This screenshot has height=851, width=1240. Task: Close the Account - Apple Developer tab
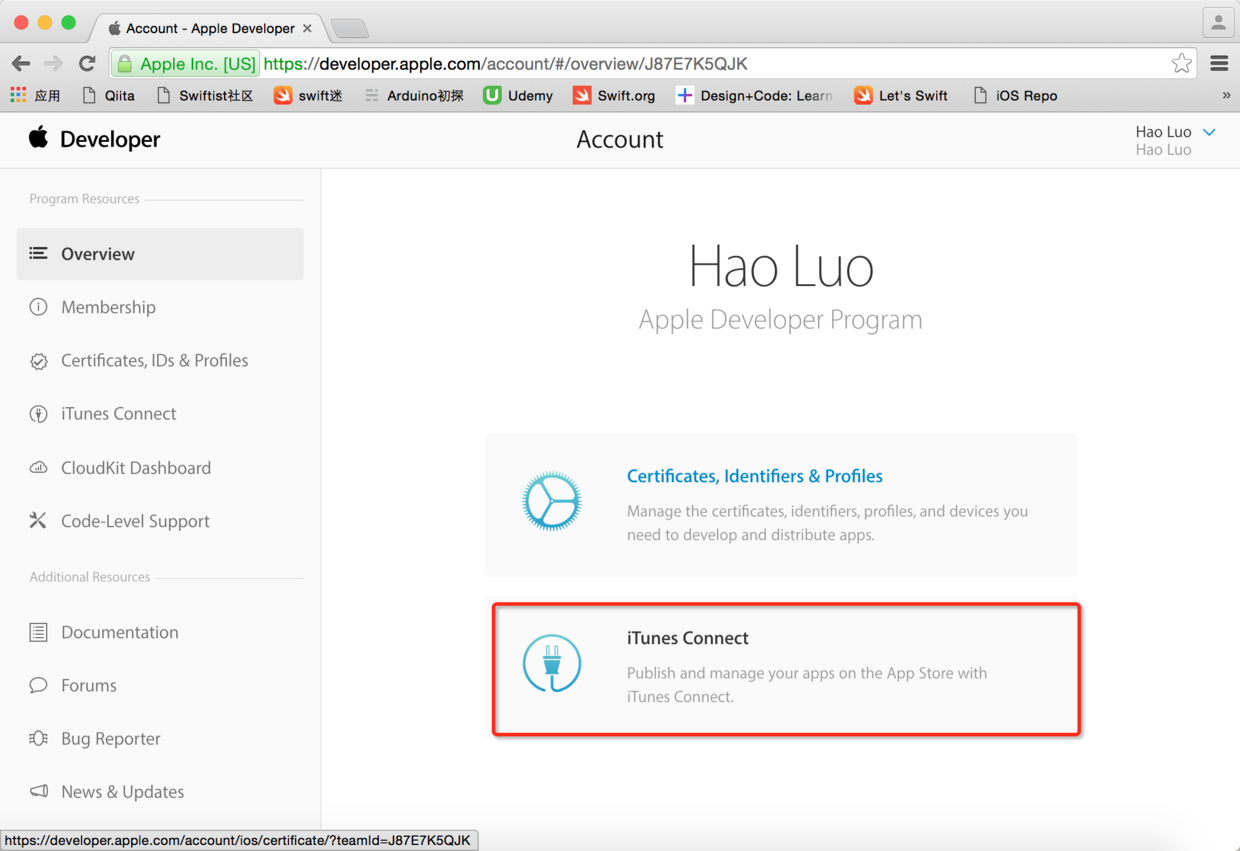(x=307, y=28)
